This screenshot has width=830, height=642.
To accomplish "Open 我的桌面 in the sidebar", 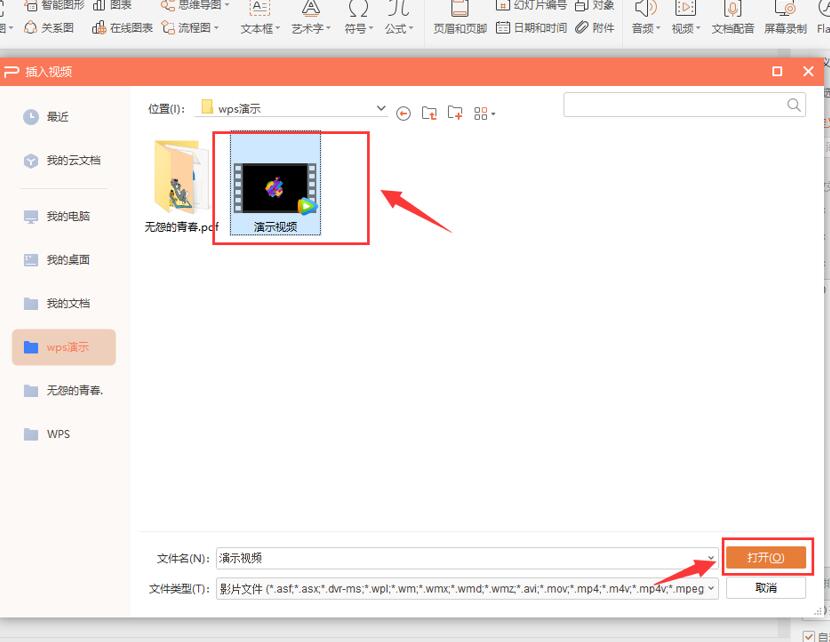I will (67, 260).
